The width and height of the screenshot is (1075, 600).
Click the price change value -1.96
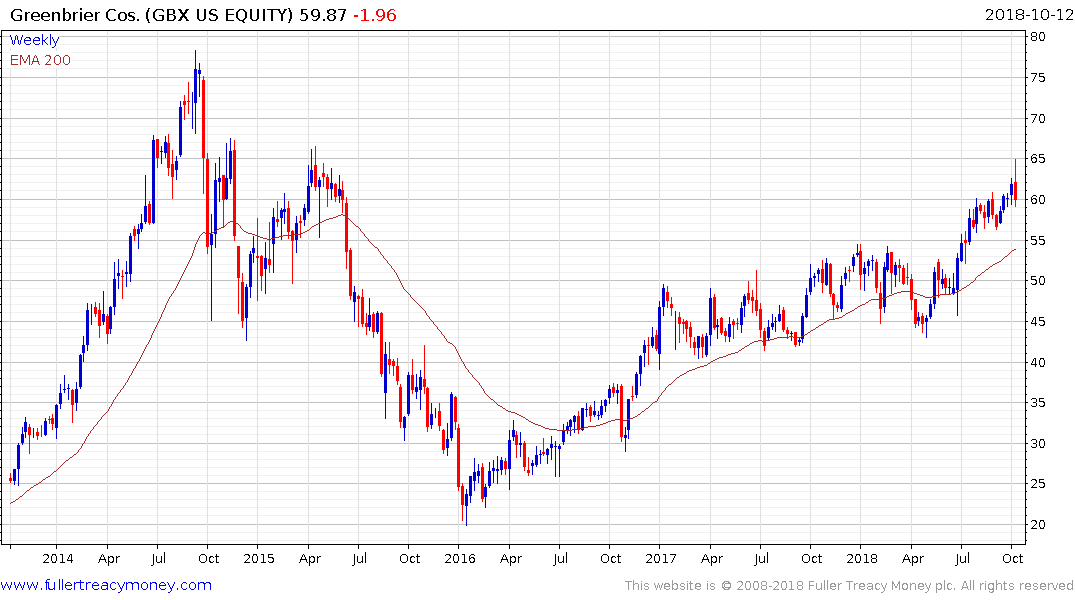(374, 15)
